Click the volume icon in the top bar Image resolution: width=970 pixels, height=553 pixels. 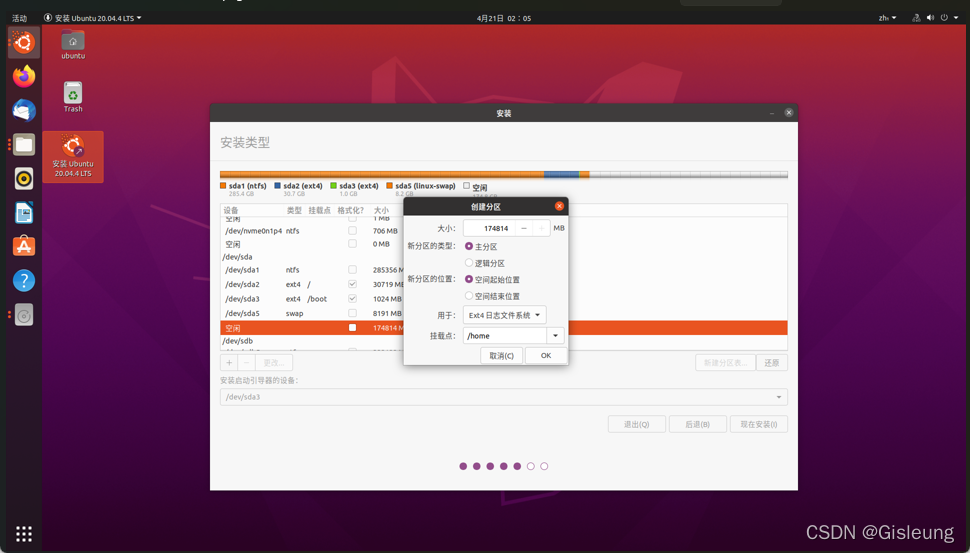click(930, 18)
